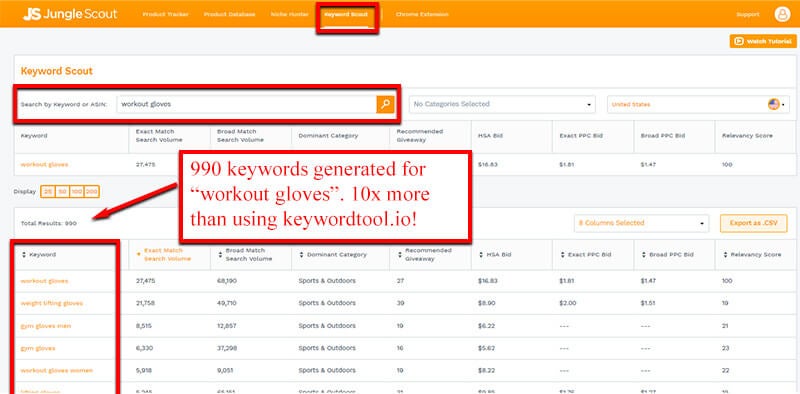Click the Watch Tutorial button

pos(763,41)
